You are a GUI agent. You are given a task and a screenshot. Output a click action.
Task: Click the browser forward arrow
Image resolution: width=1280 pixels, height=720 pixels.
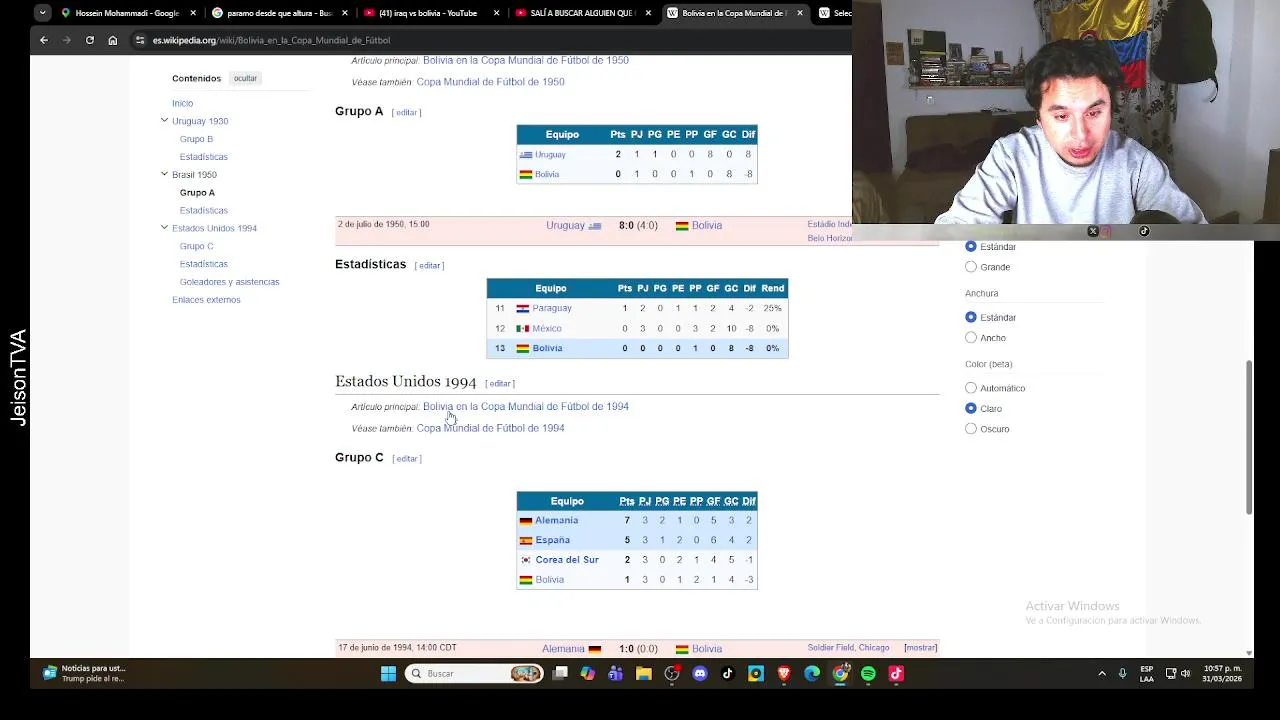point(67,40)
